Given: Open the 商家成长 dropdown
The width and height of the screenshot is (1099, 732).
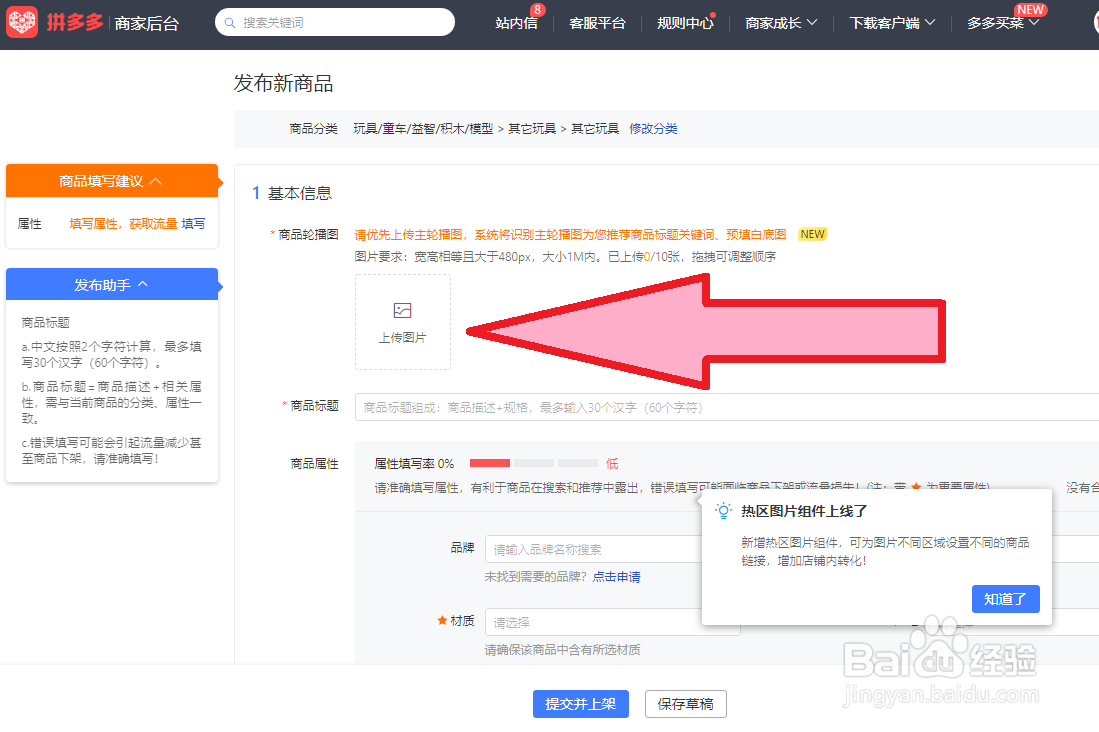Looking at the screenshot, I should pyautogui.click(x=780, y=21).
